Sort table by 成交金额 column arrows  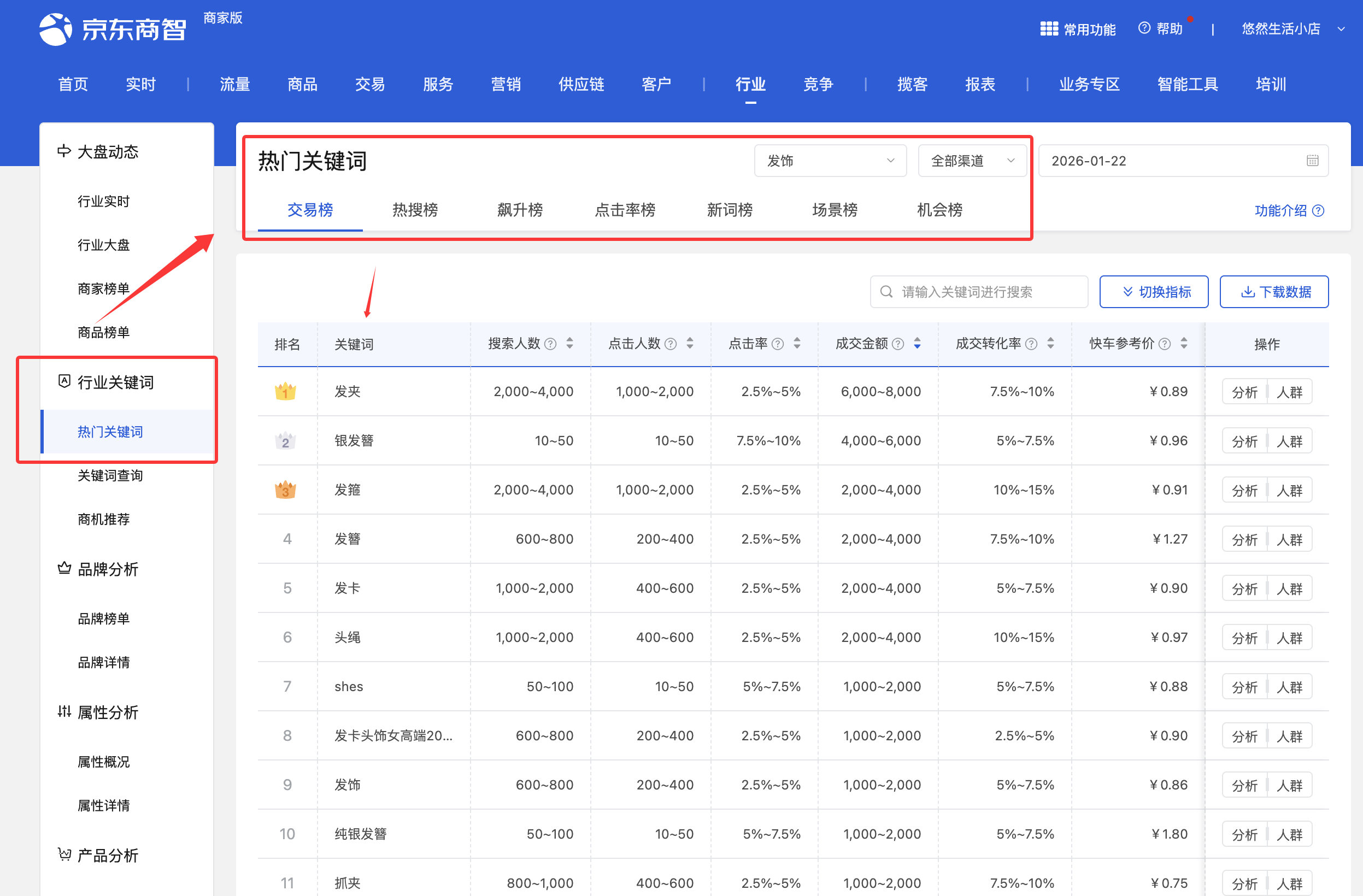pos(918,344)
